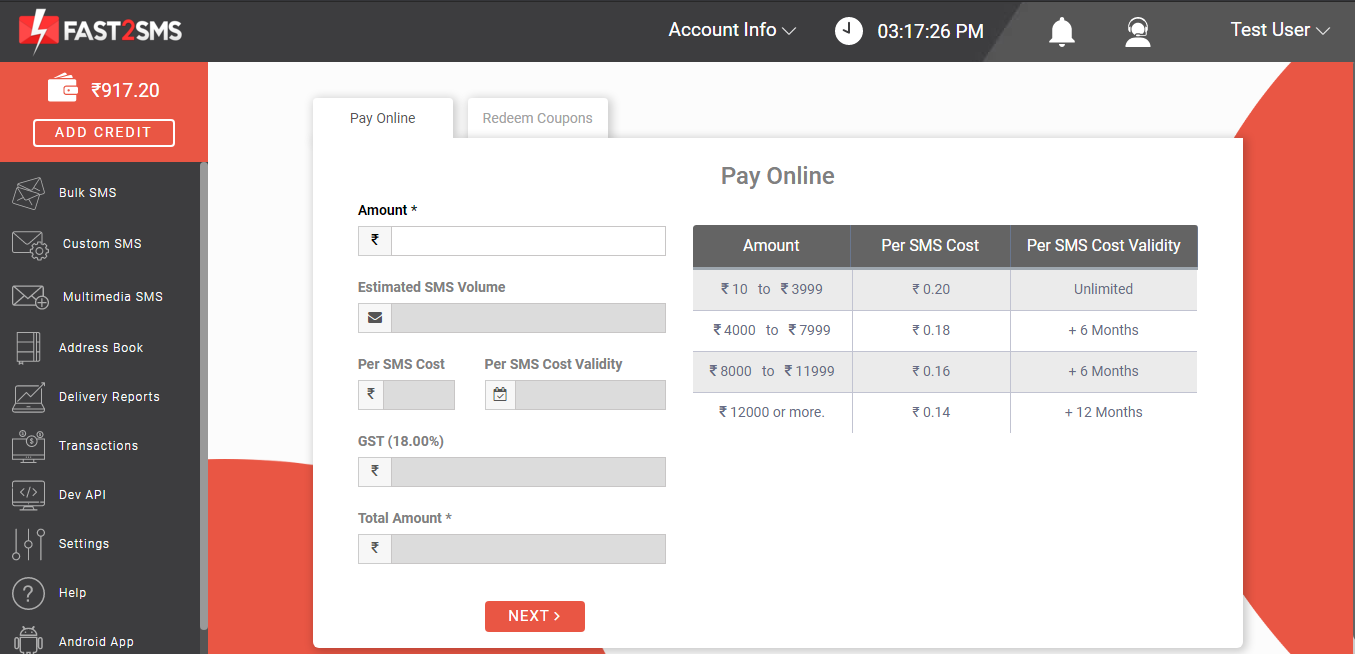
Task: Switch to the Redeem Coupons tab
Action: tap(537, 117)
